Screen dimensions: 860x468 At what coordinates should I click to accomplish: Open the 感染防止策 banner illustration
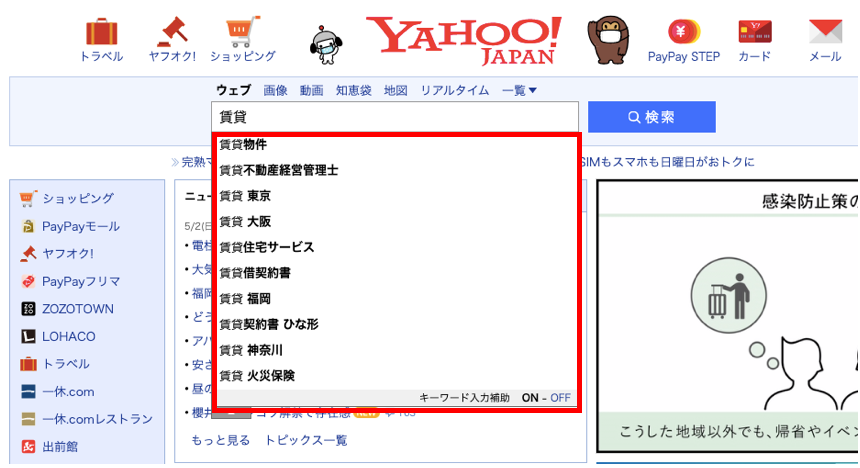(728, 316)
